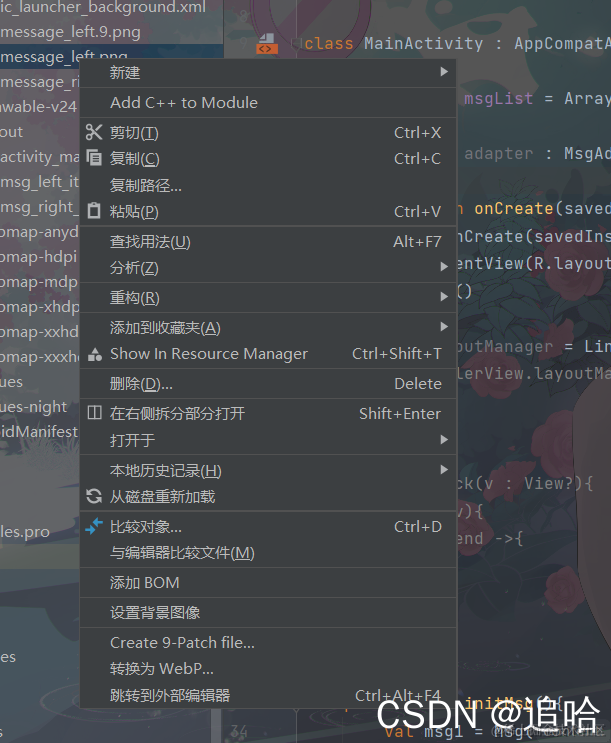This screenshot has height=743, width=611.
Task: Select 删除(D)... menu entry
Action: (x=268, y=383)
